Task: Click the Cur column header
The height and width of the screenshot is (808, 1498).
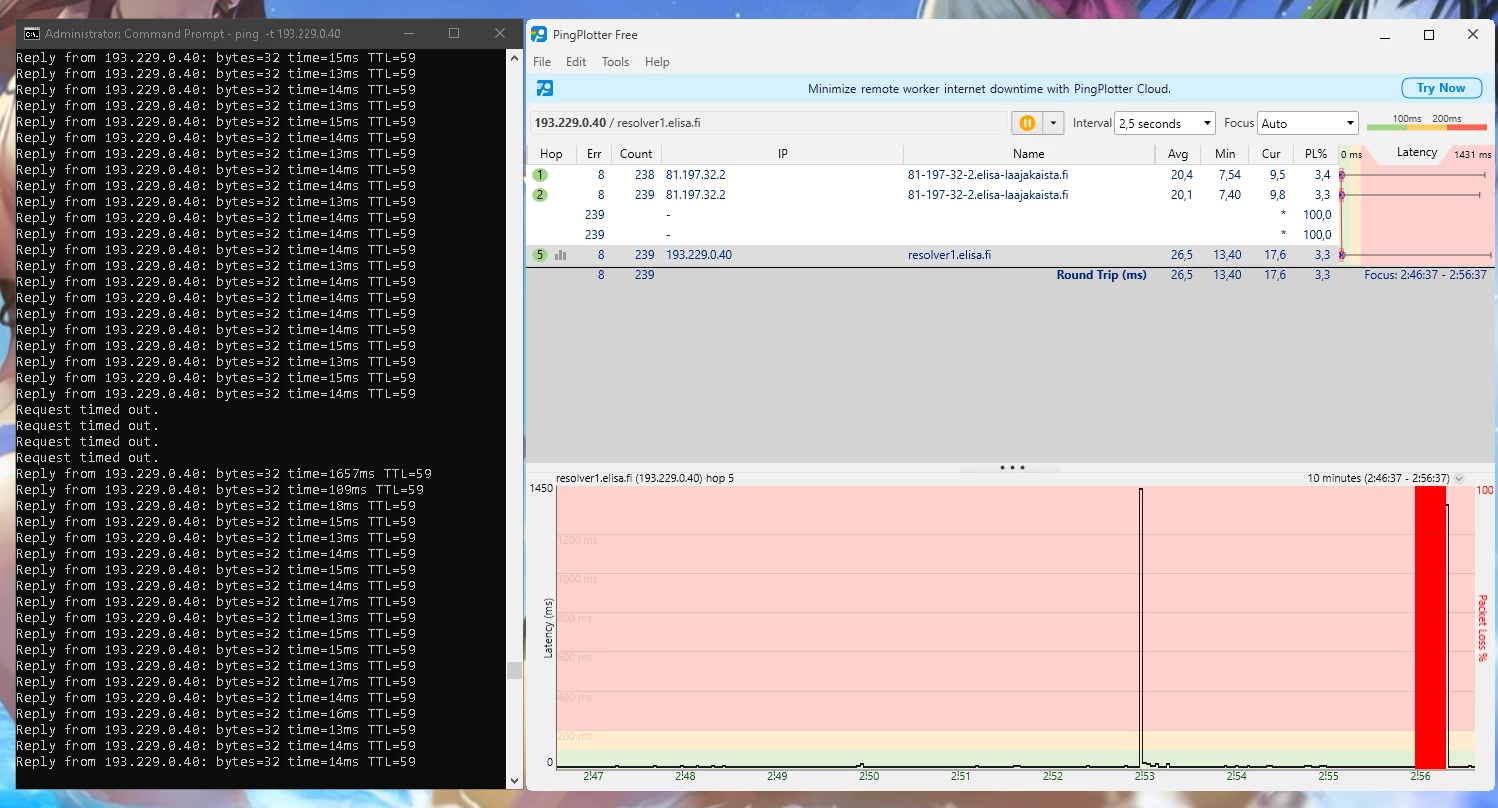Action: pyautogui.click(x=1271, y=154)
